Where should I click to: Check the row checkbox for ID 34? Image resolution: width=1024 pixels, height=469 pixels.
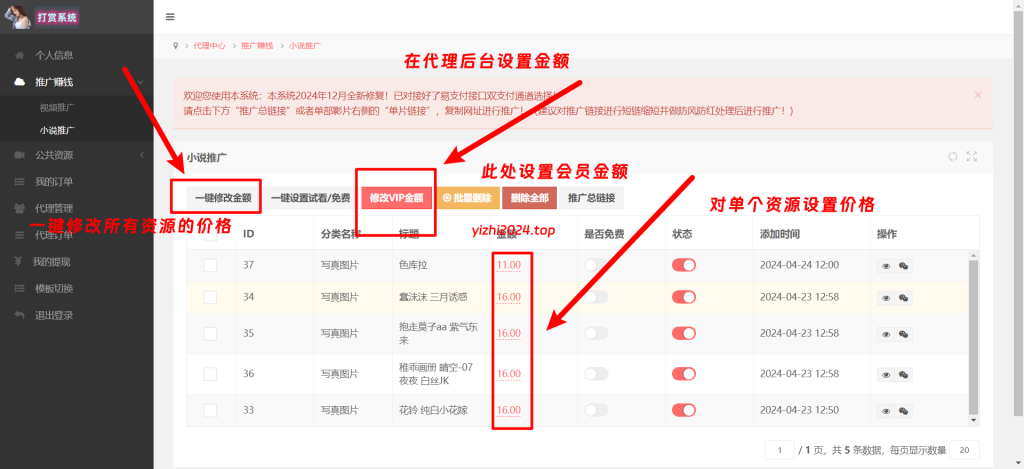pyautogui.click(x=210, y=297)
